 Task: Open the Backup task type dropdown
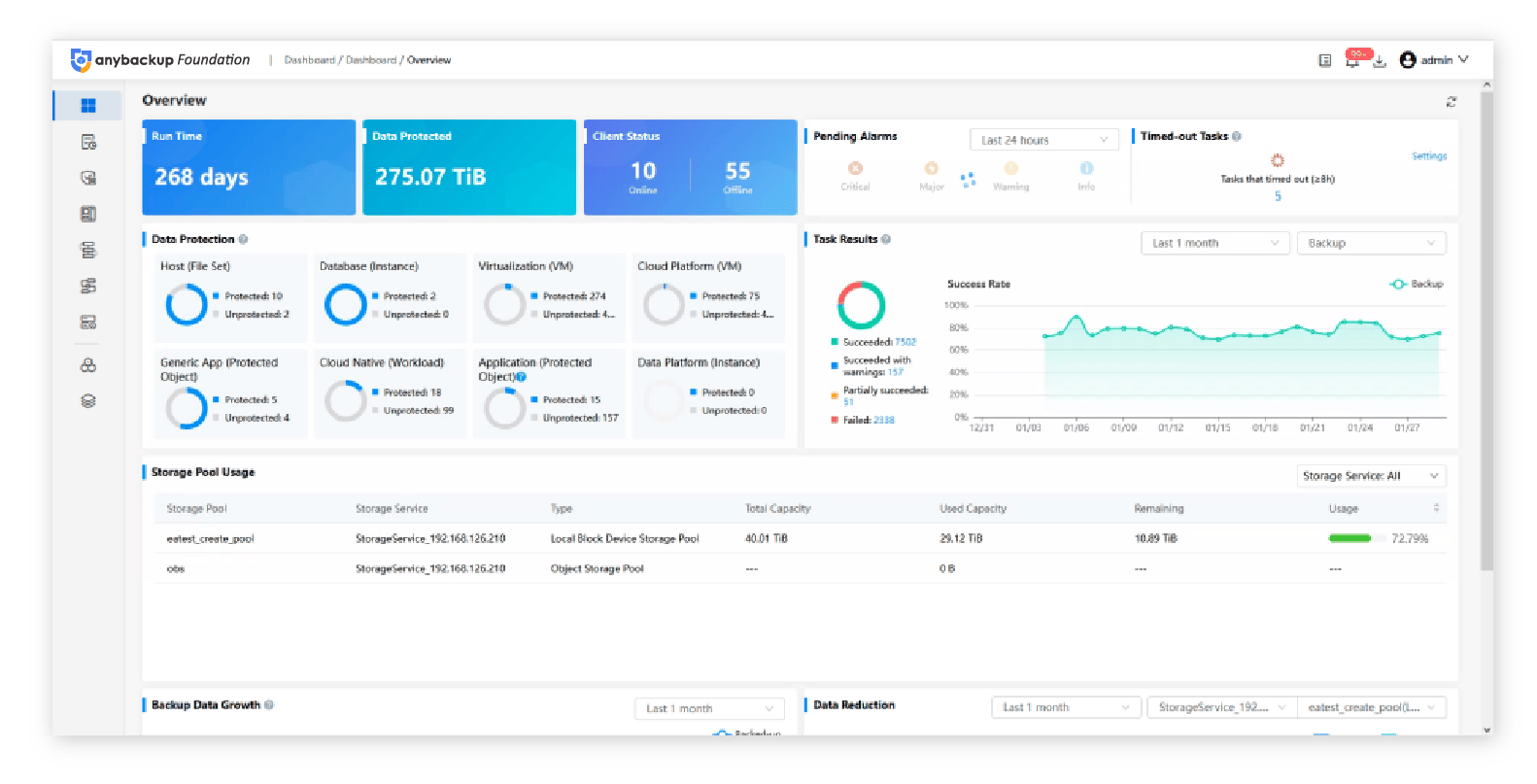click(1371, 243)
